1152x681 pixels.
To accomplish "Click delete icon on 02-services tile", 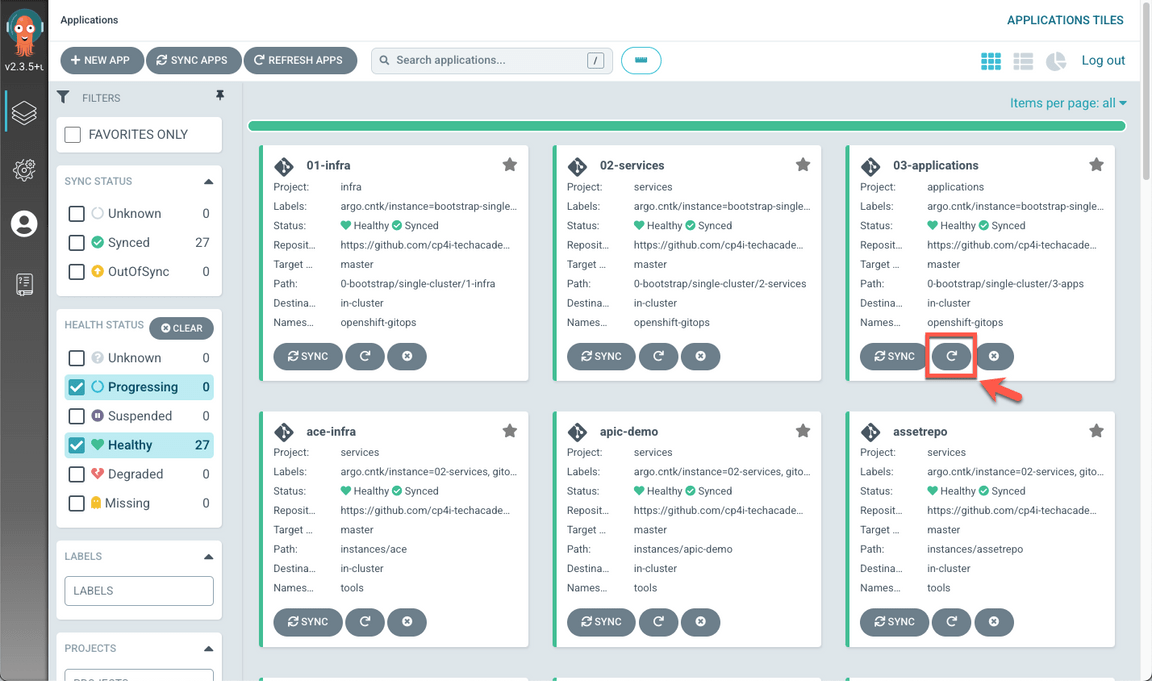I will [x=700, y=356].
